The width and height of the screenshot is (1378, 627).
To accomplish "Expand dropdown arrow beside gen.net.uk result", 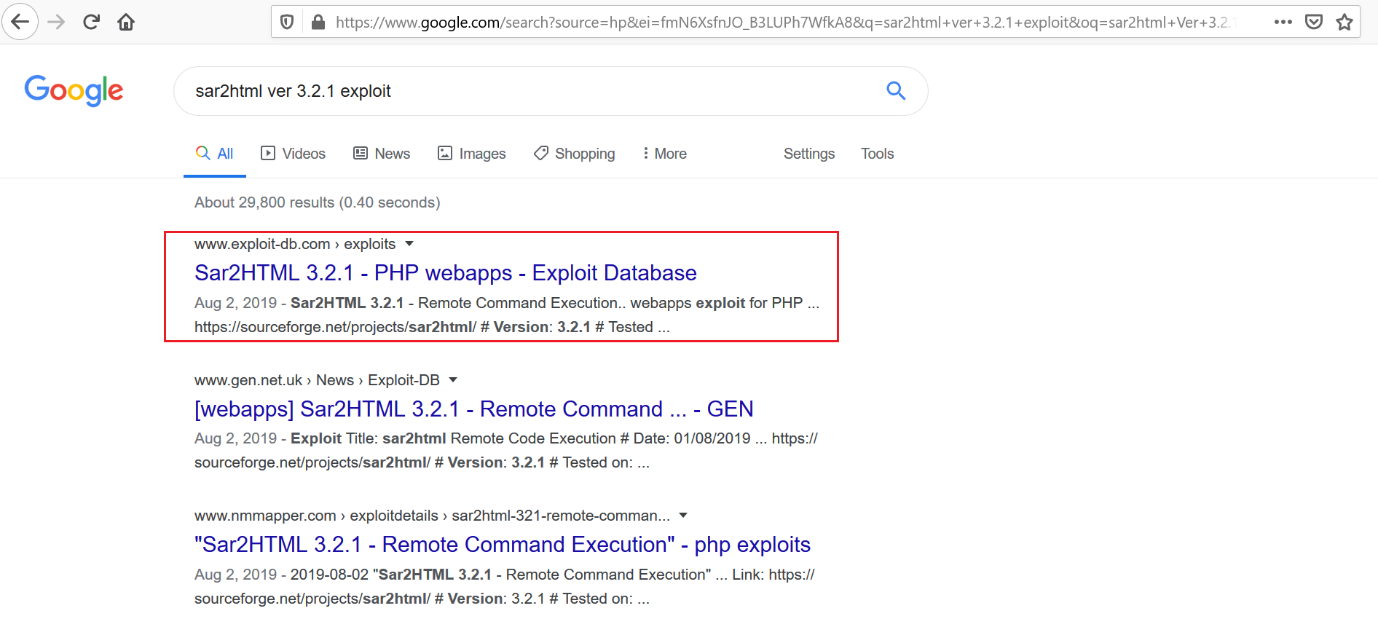I will pyautogui.click(x=453, y=380).
